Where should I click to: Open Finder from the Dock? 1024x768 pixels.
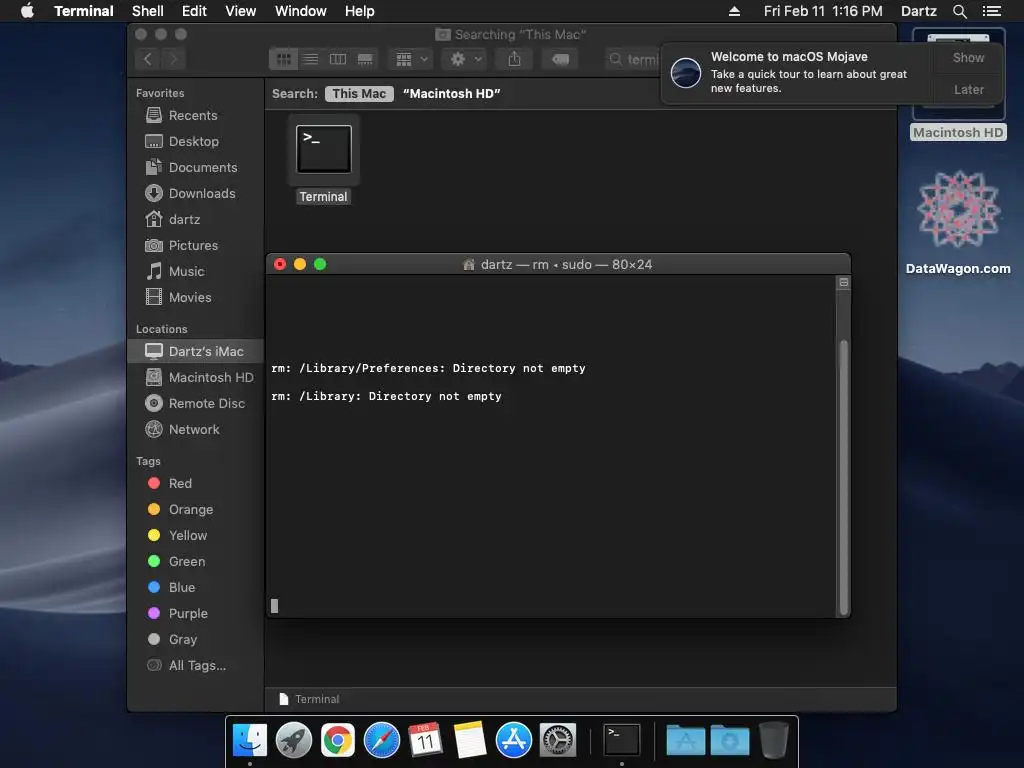[249, 740]
